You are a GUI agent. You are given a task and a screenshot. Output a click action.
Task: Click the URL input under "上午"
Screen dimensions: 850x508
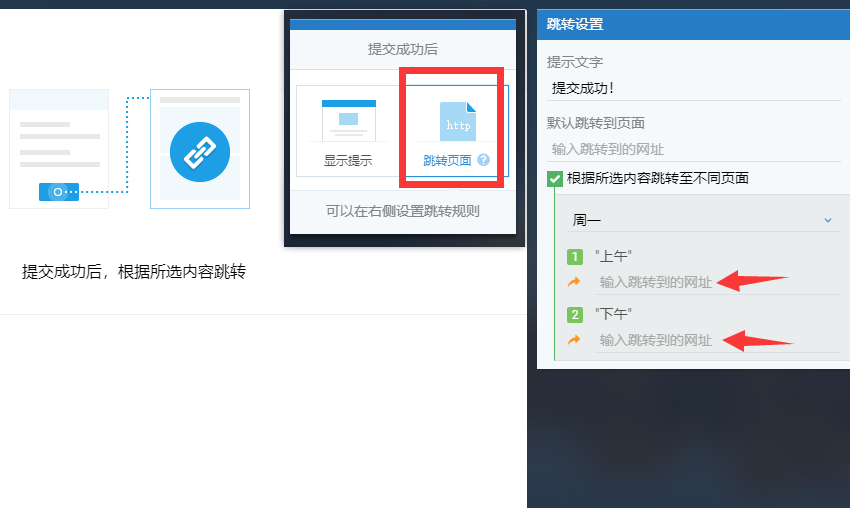718,282
